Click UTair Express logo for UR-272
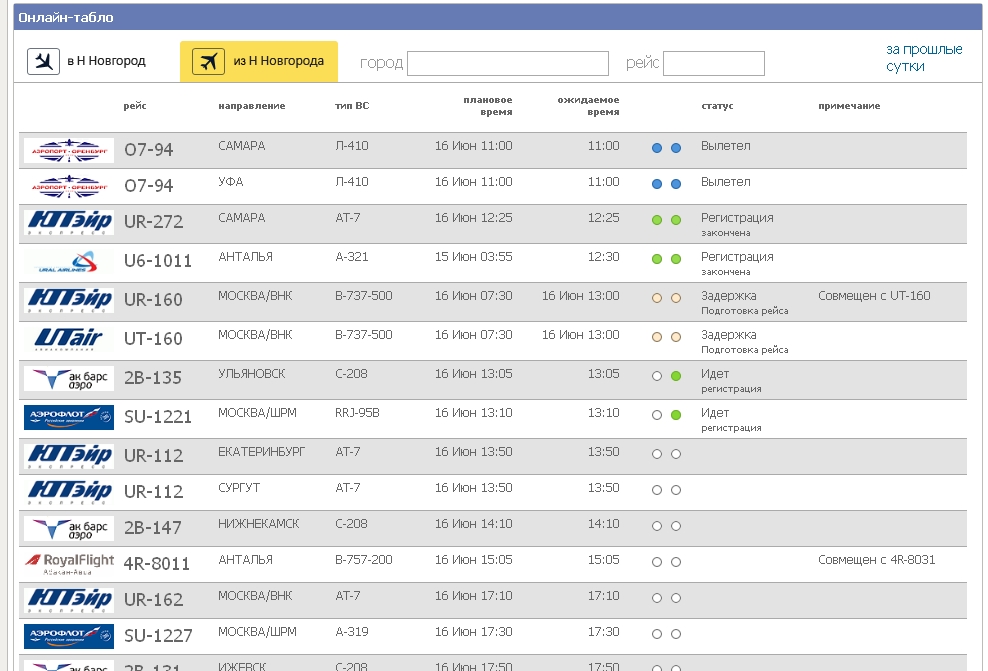 (69, 222)
